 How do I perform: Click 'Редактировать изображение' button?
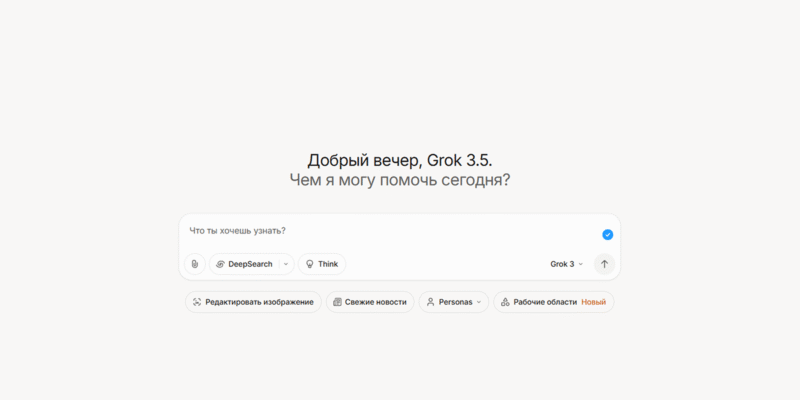(x=253, y=302)
